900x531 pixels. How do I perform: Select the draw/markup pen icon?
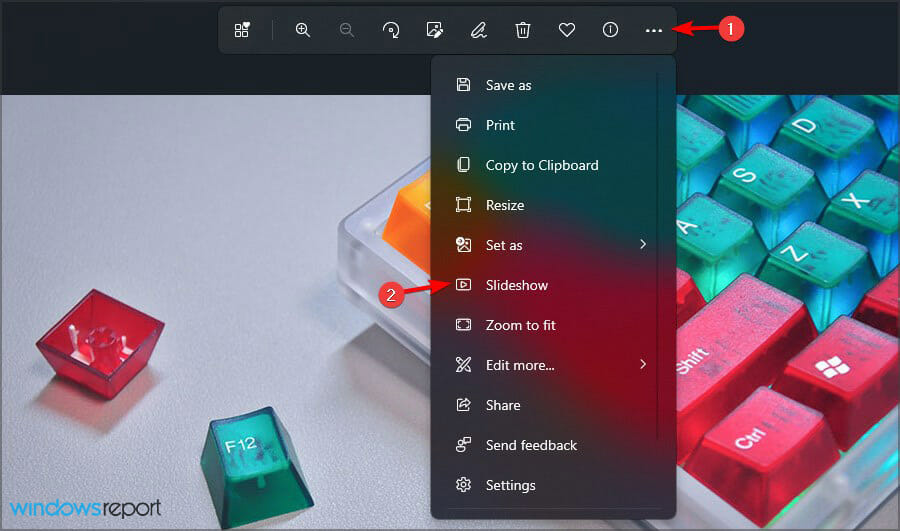pyautogui.click(x=479, y=30)
